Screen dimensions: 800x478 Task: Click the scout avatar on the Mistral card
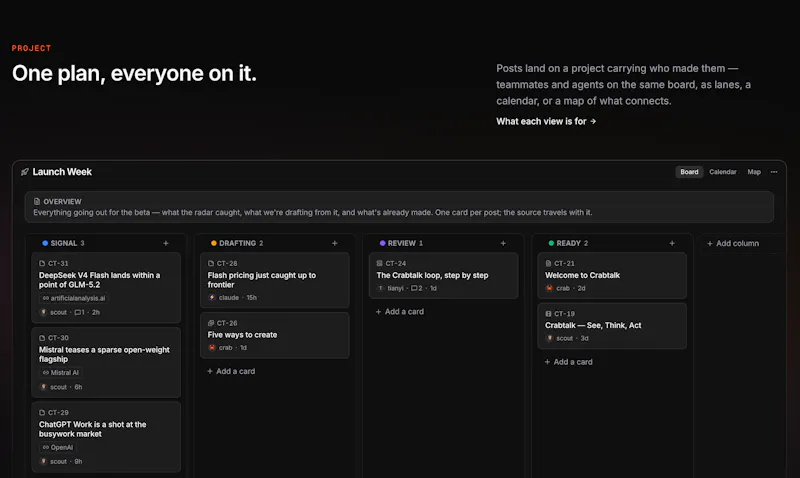43,387
